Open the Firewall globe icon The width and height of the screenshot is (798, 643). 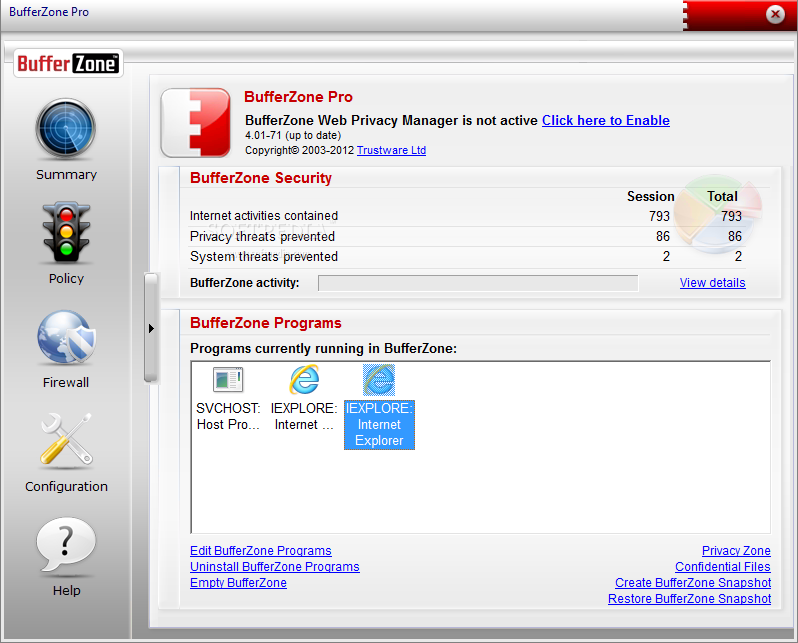tap(66, 339)
